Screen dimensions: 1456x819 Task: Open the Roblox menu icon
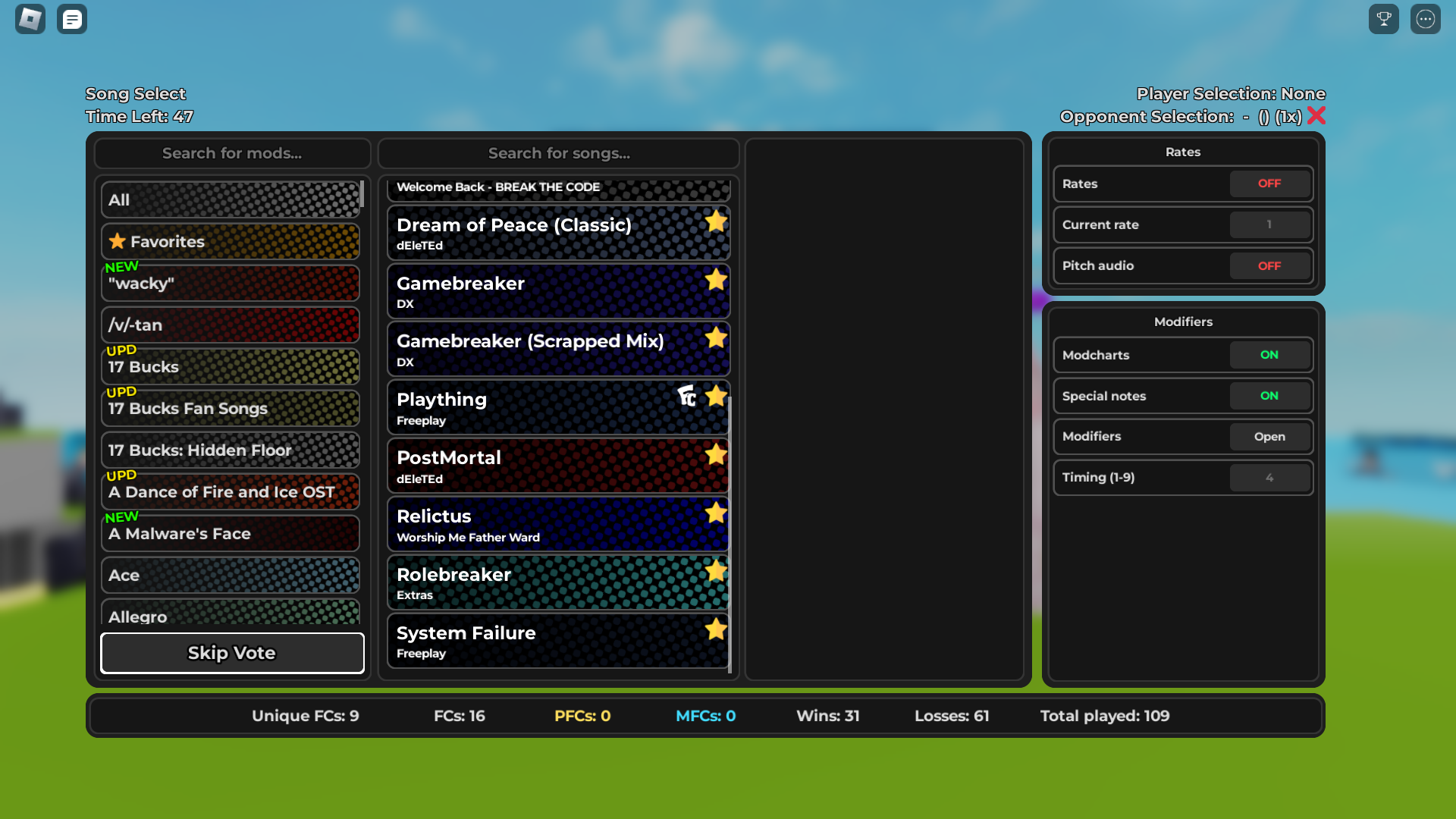30,19
